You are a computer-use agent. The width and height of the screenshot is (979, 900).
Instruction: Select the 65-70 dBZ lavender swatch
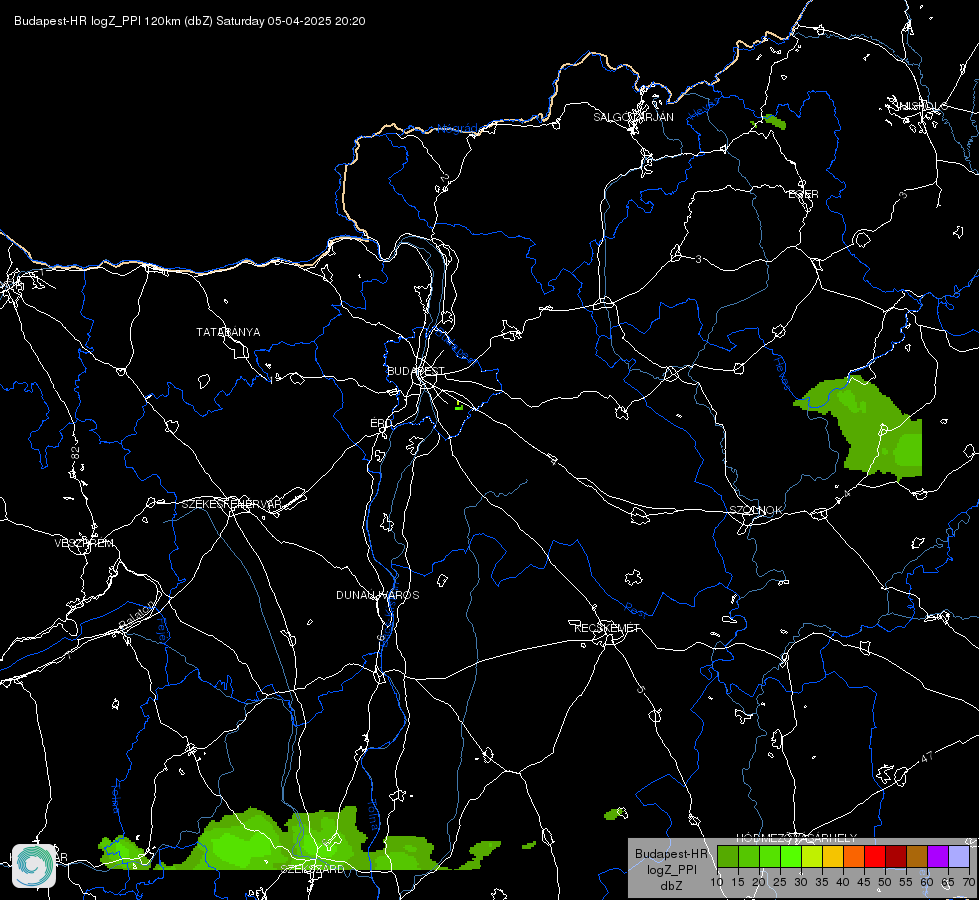(x=959, y=856)
